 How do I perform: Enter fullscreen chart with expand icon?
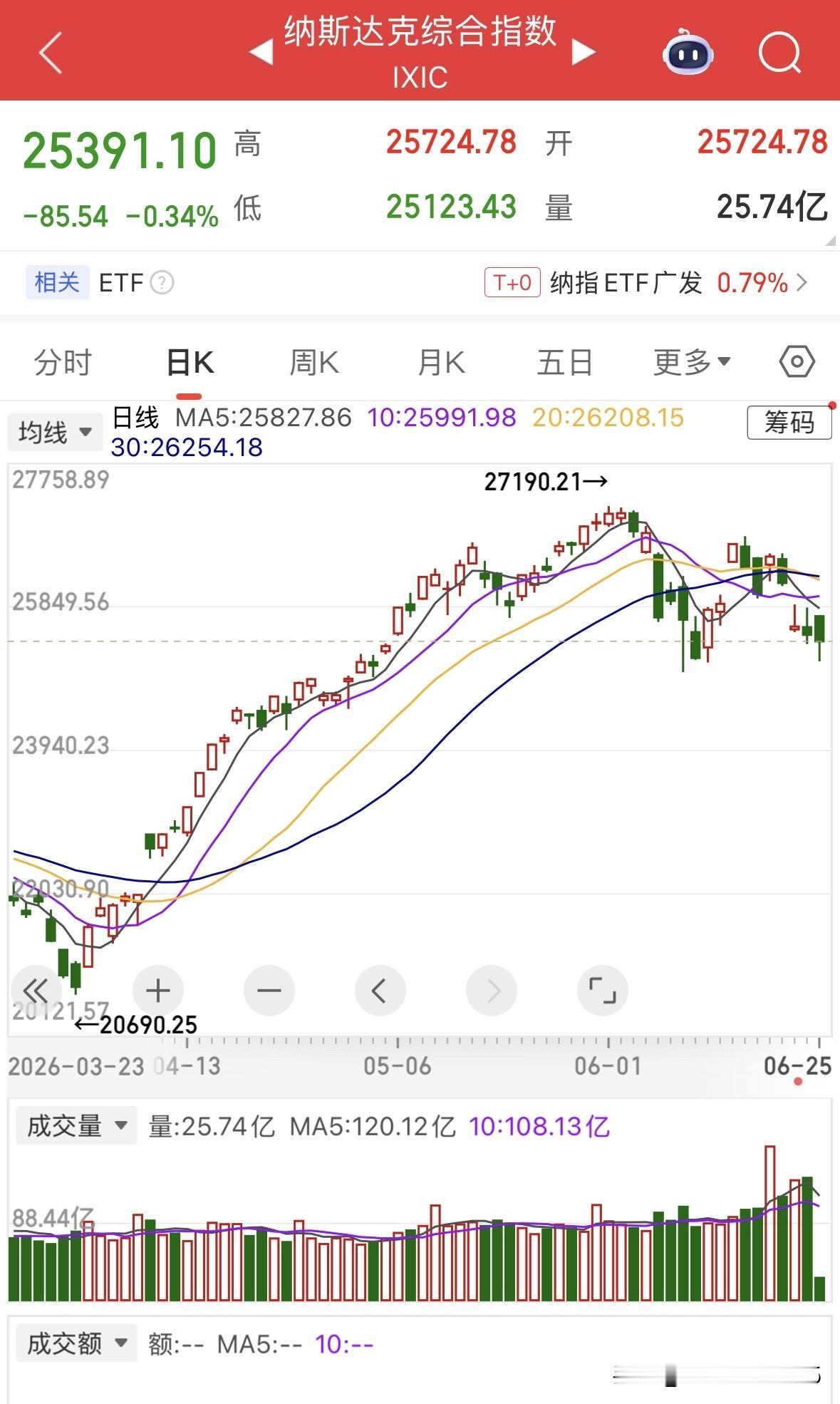(603, 991)
